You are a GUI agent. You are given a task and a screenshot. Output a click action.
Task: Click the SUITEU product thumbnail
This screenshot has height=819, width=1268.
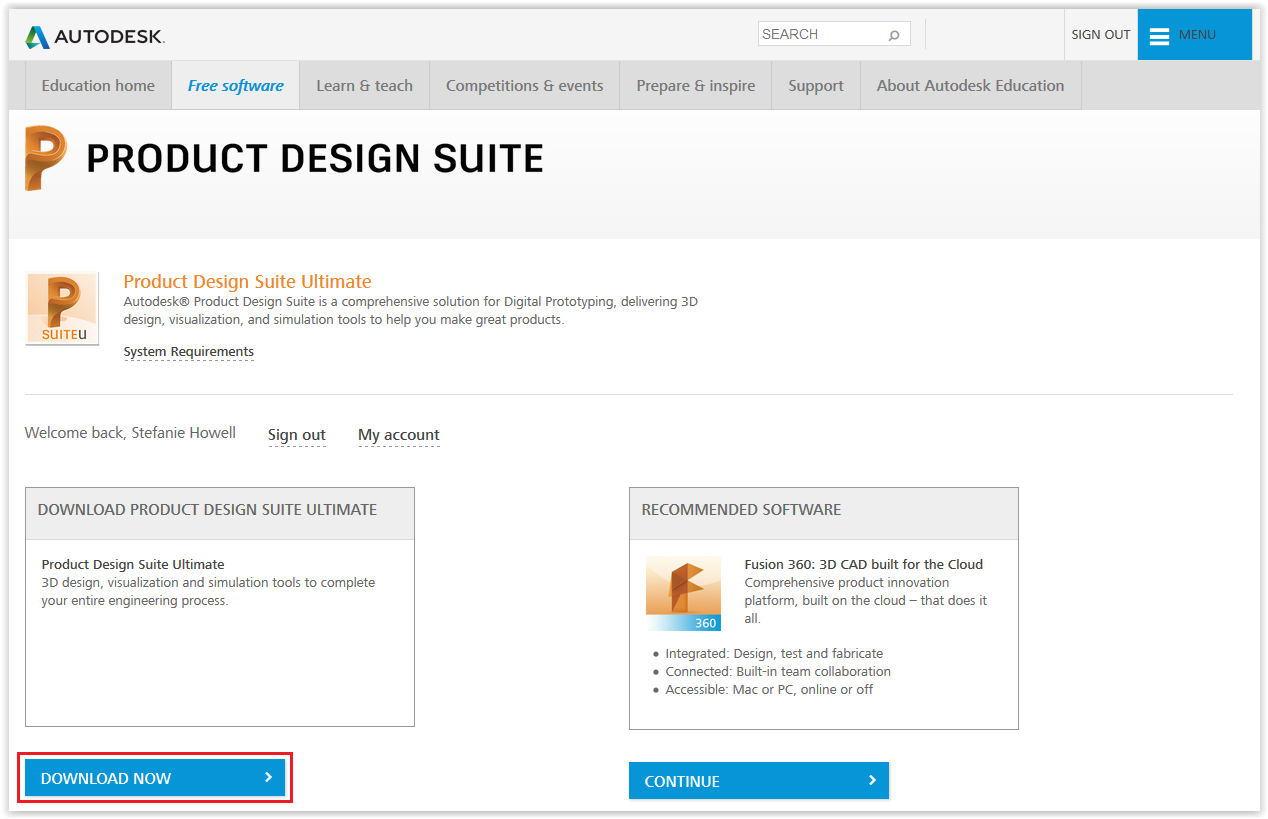(62, 309)
